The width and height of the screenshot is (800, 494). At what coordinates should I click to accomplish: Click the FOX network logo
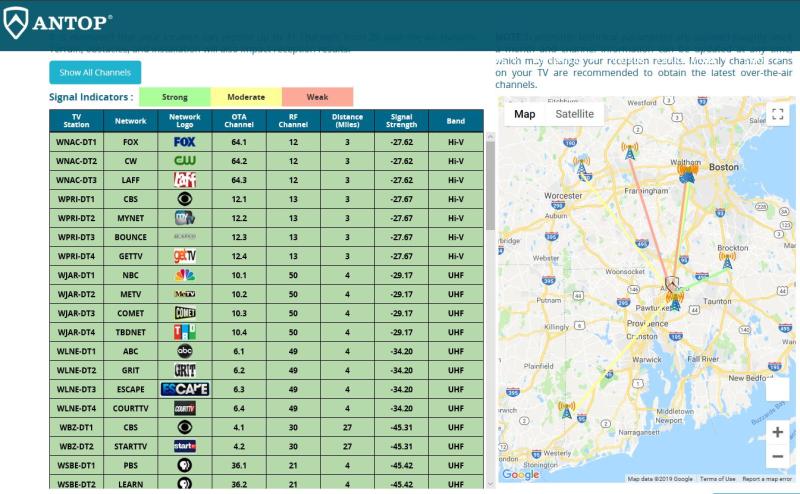click(185, 142)
